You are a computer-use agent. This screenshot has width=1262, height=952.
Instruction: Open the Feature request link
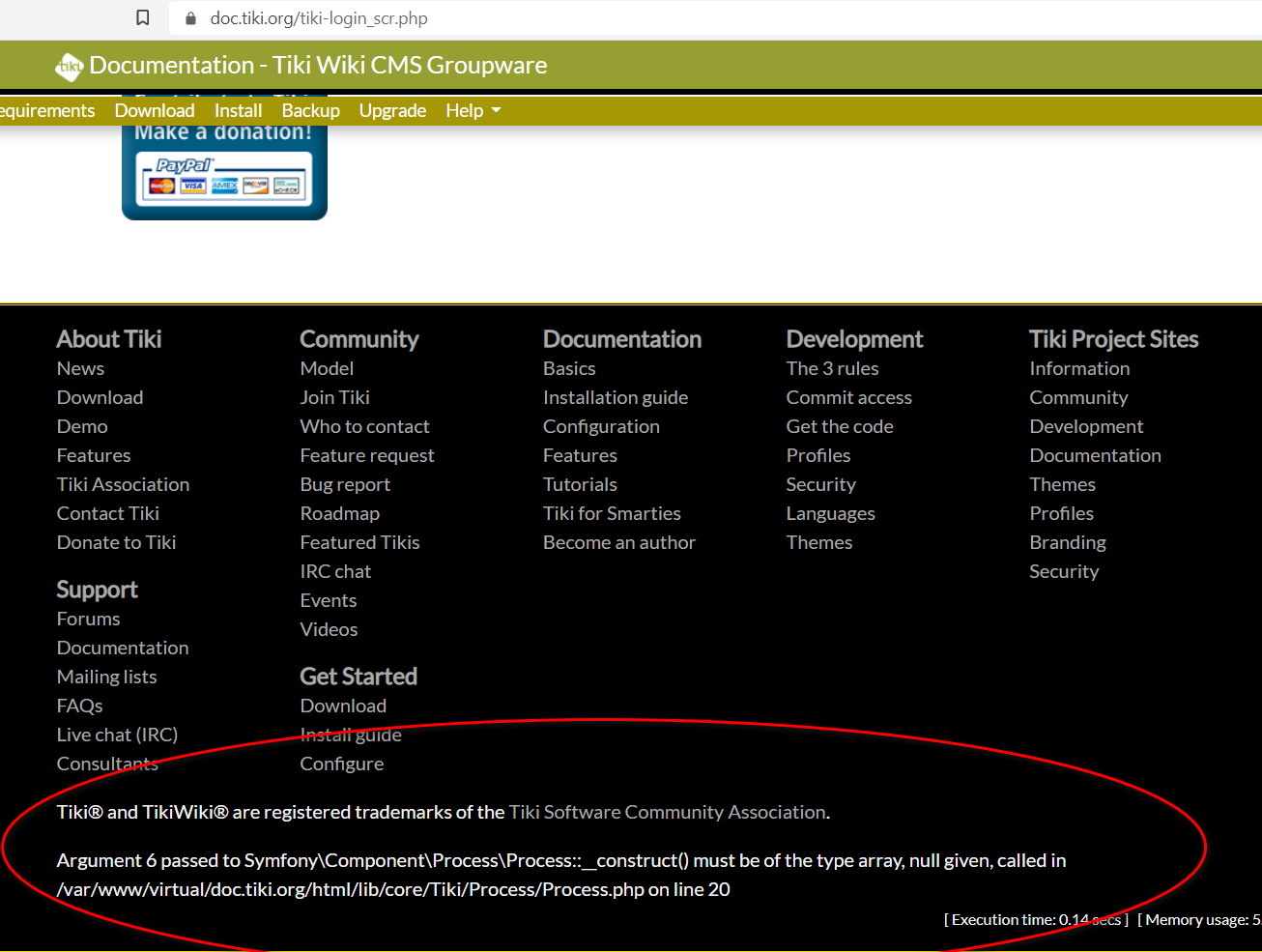click(367, 455)
